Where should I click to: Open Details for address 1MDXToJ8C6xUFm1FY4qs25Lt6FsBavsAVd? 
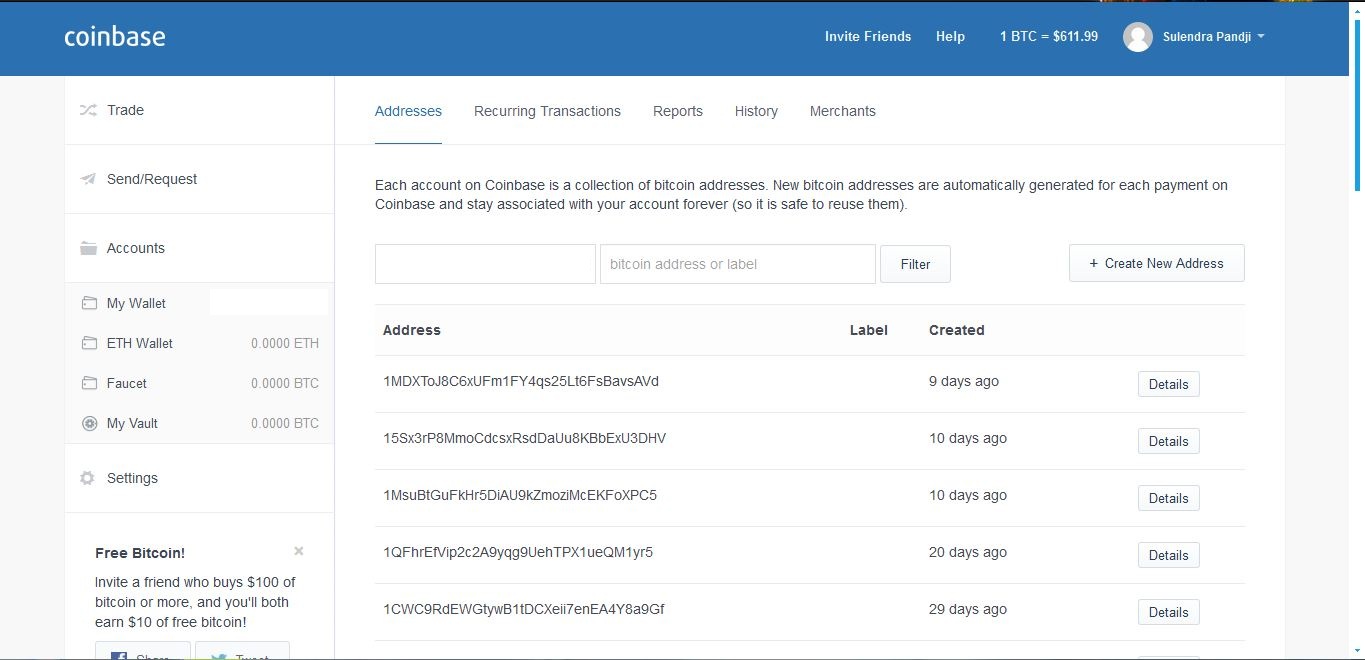click(1168, 384)
